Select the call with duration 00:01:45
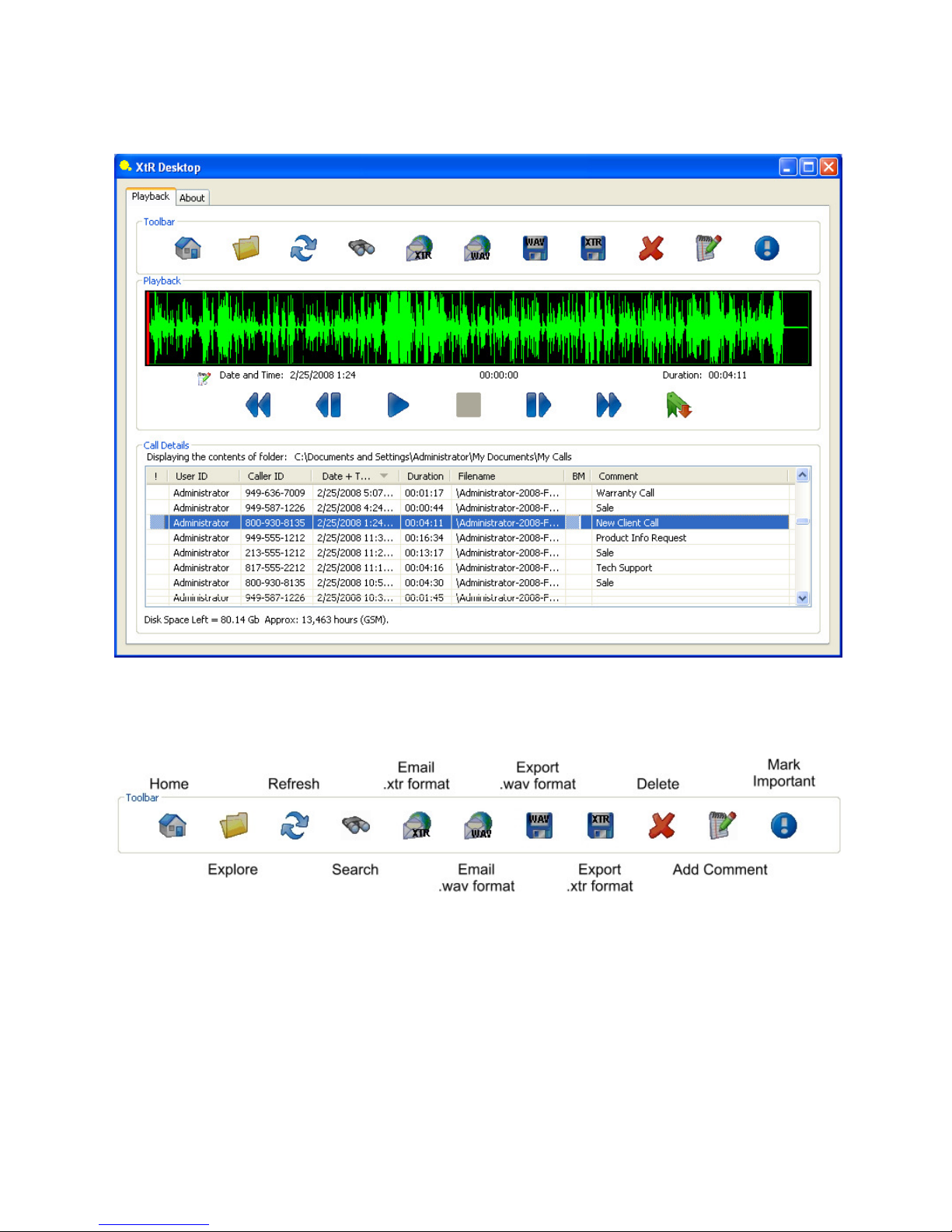Screen dimensions: 952x1232 pyautogui.click(x=469, y=598)
